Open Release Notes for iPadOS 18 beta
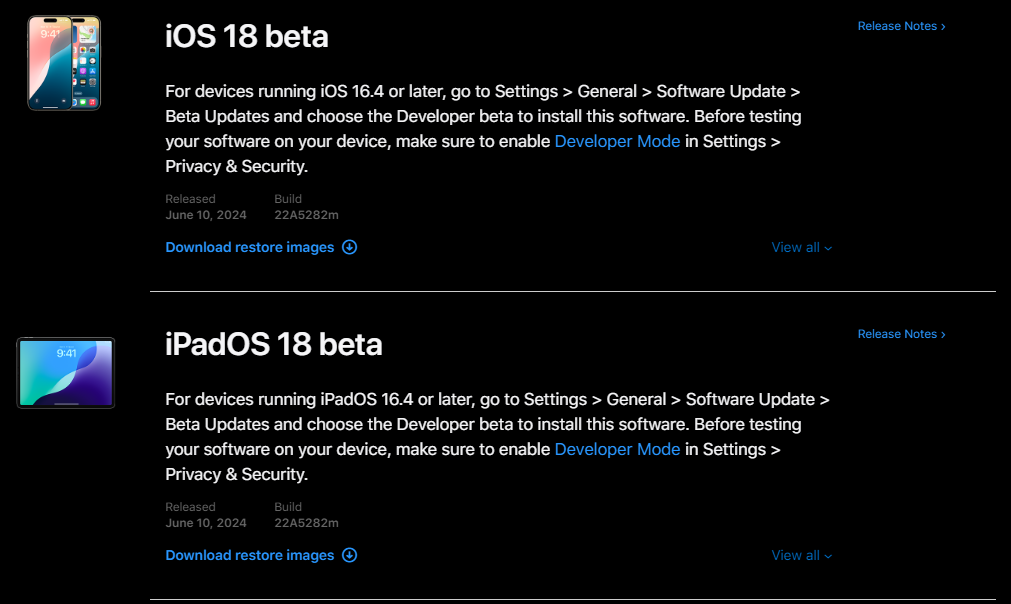This screenshot has height=604, width=1011. pos(897,334)
